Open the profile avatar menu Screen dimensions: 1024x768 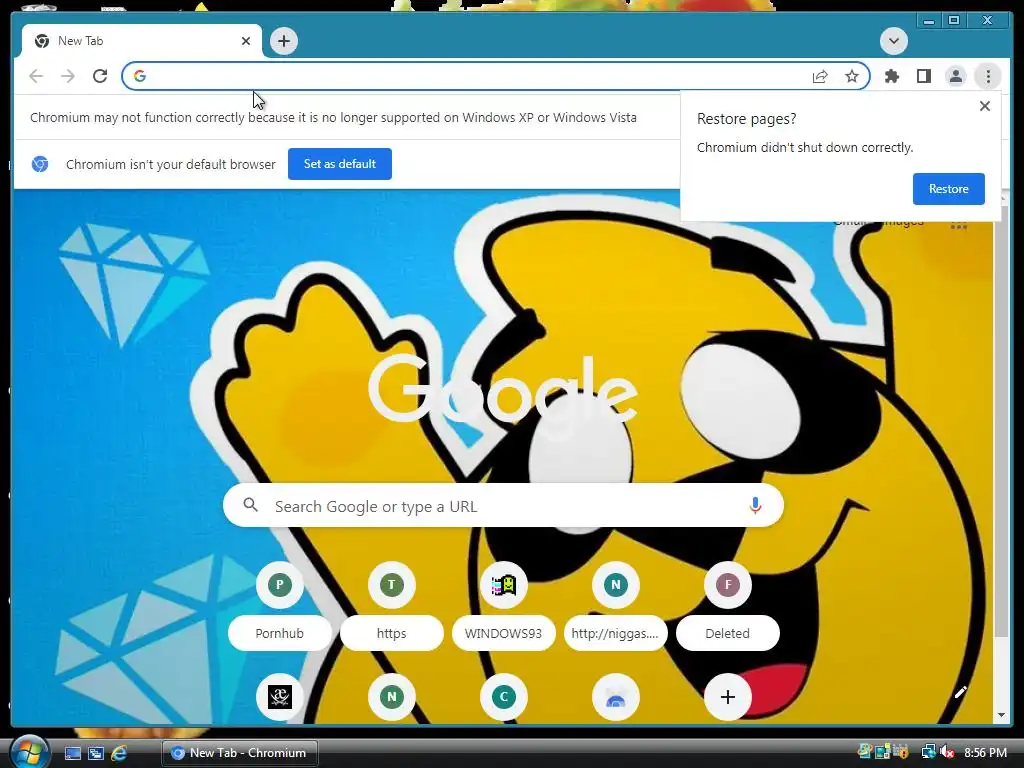pyautogui.click(x=955, y=76)
